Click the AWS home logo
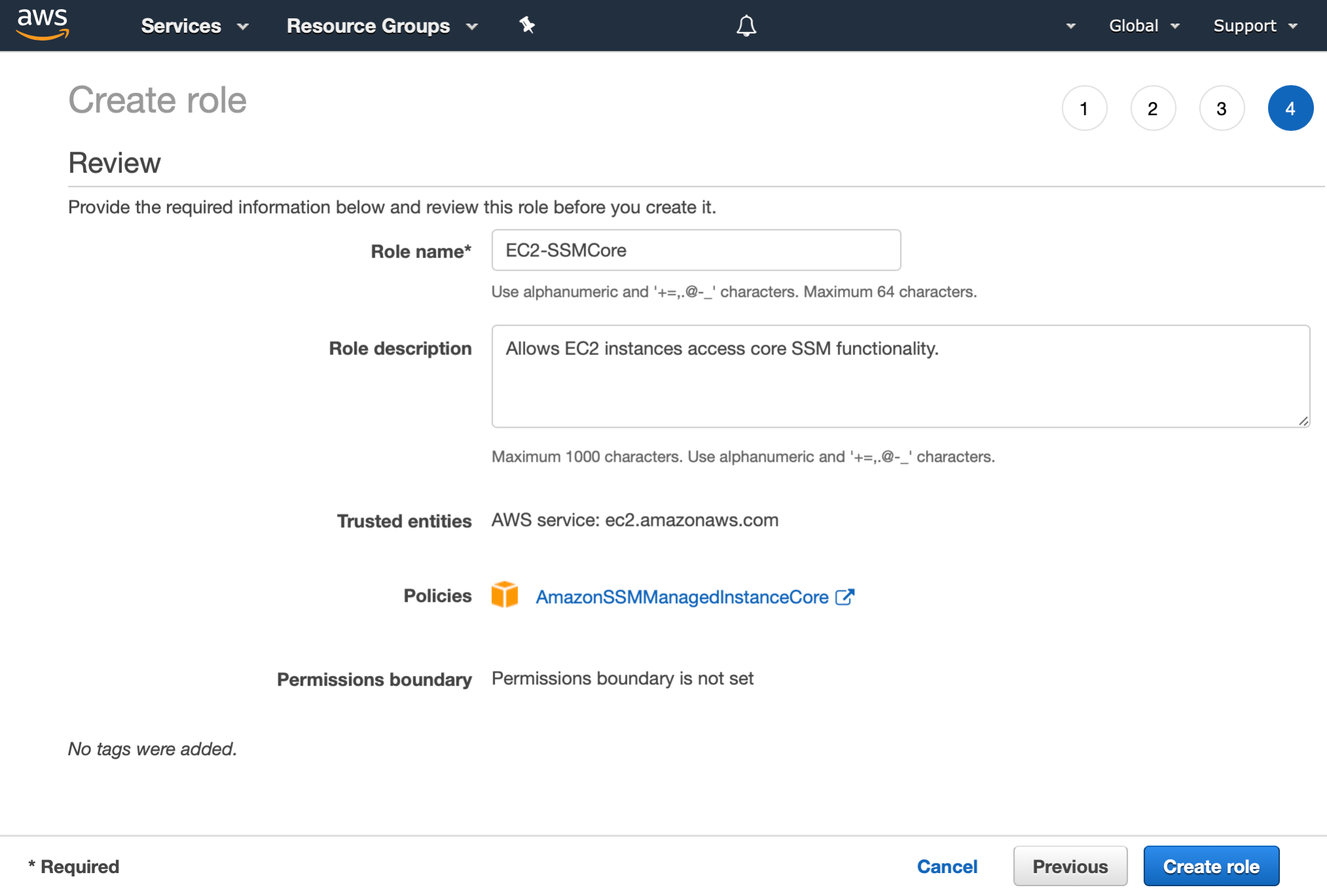Screen dimensions: 1327x896 pos(41,25)
